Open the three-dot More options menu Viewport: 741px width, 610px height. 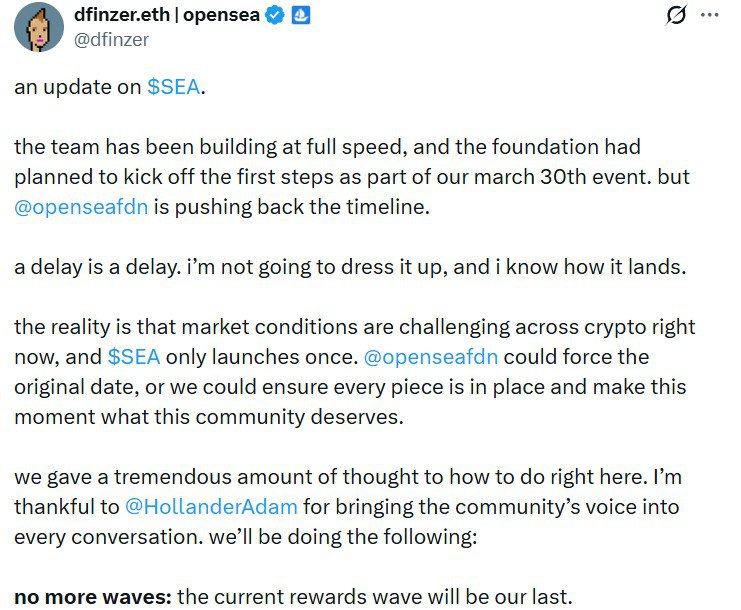709,16
